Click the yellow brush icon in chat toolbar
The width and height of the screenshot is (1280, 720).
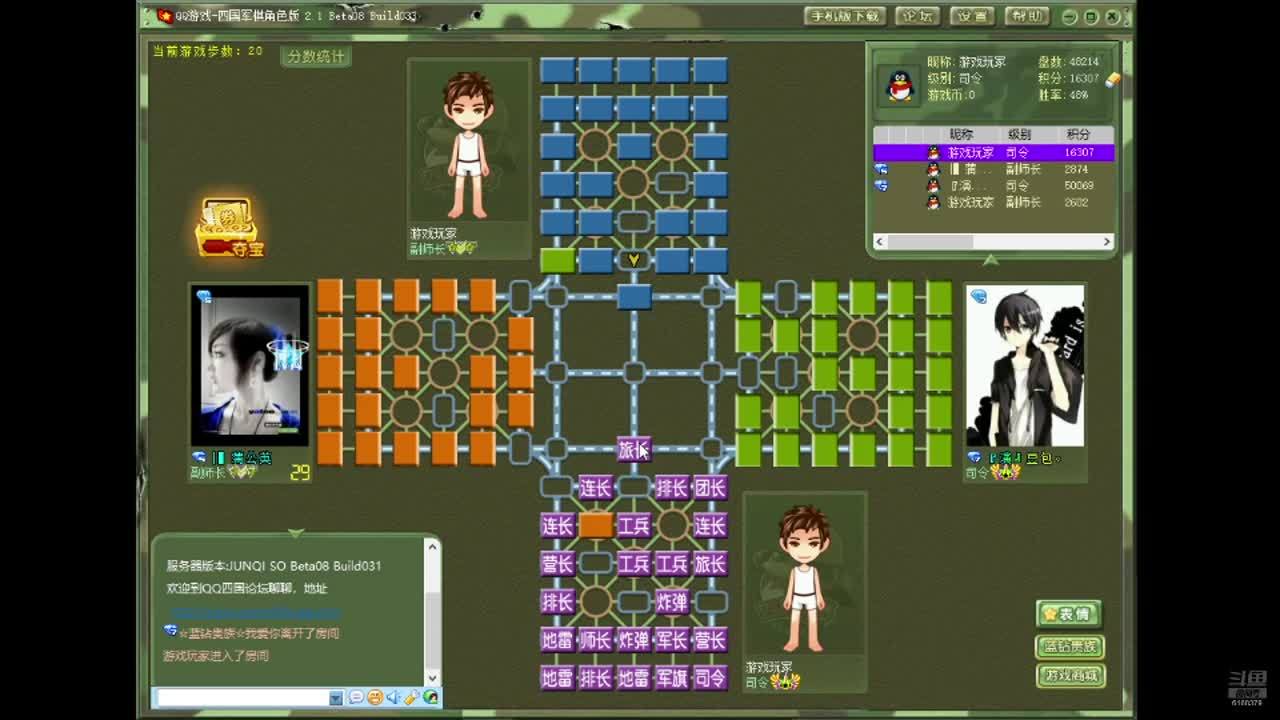[x=411, y=697]
